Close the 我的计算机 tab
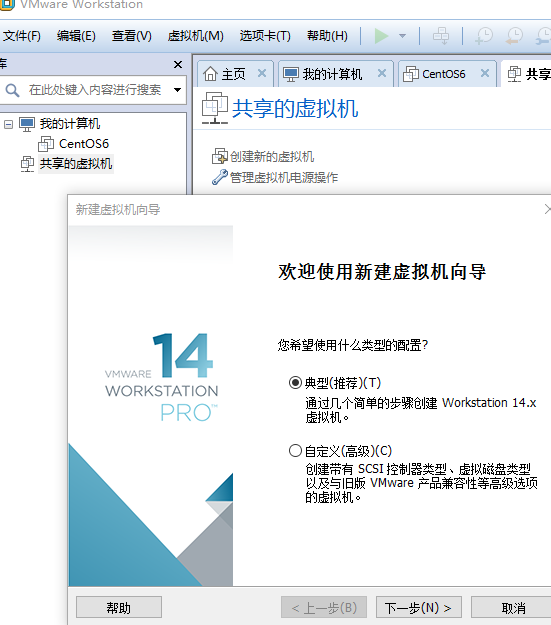This screenshot has height=625, width=551. (382, 73)
